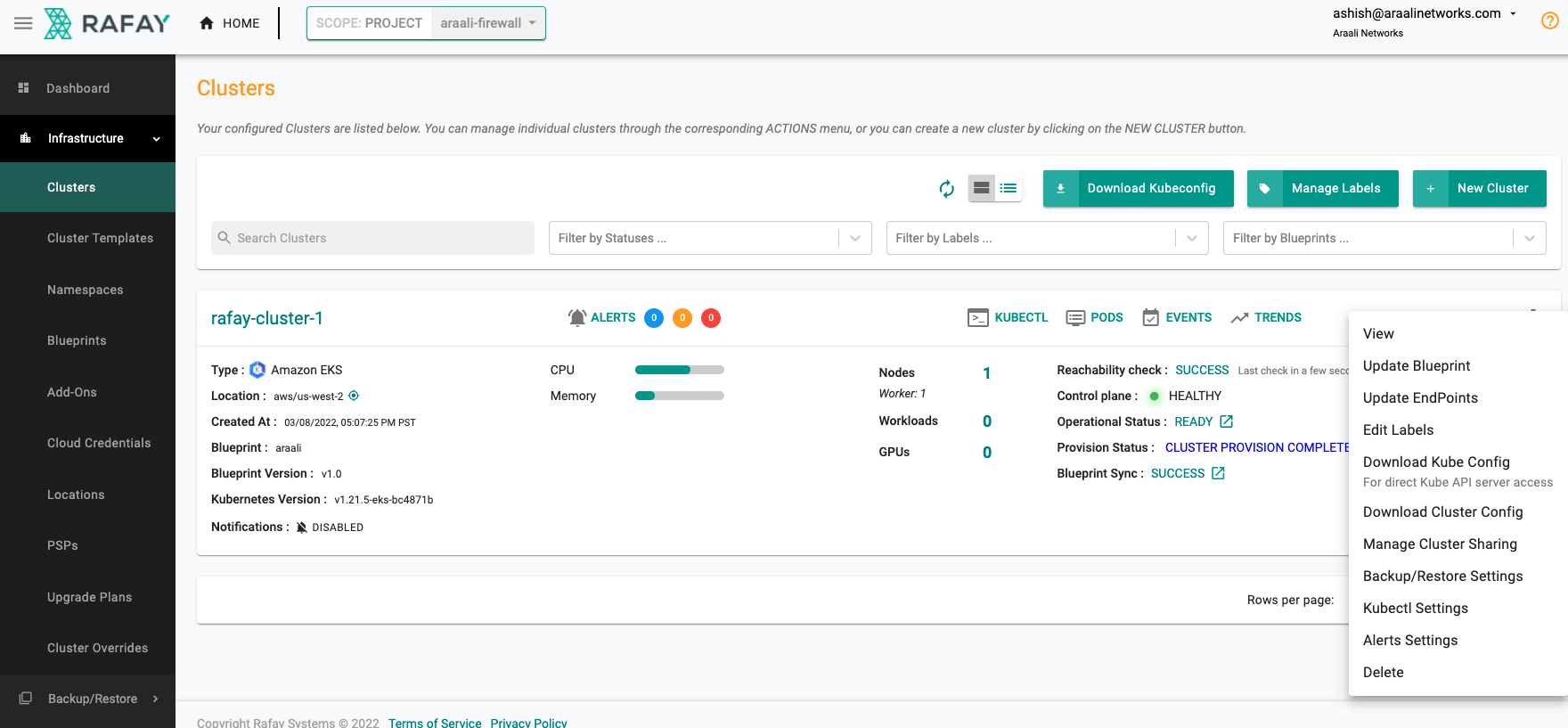Click the refresh clusters icon
Viewport: 1568px width, 728px height.
(x=947, y=188)
